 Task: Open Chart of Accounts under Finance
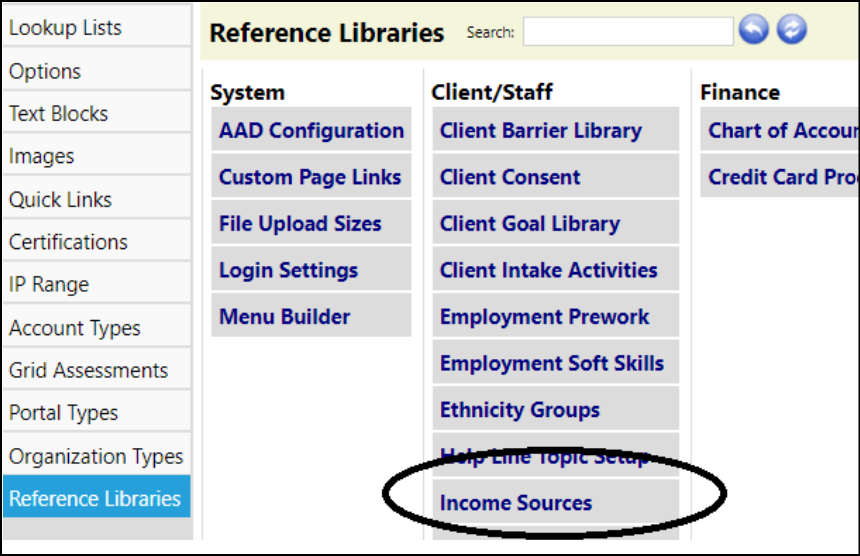[780, 131]
